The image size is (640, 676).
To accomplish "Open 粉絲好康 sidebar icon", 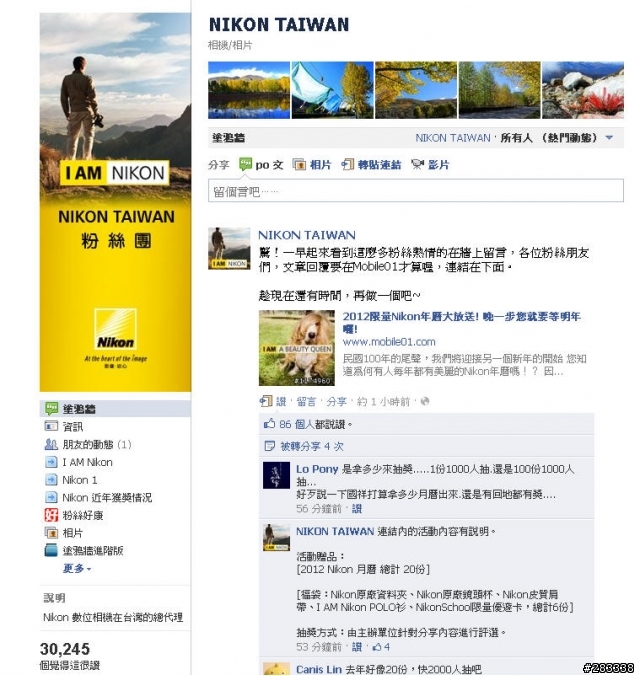I will [x=51, y=515].
